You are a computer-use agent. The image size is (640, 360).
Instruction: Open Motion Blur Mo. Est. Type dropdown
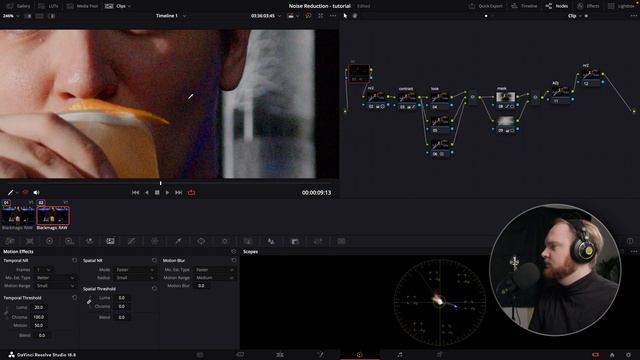(x=214, y=270)
